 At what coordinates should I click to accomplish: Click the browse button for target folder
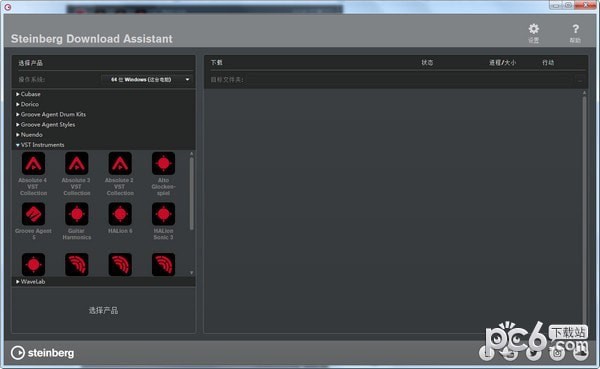pyautogui.click(x=580, y=80)
